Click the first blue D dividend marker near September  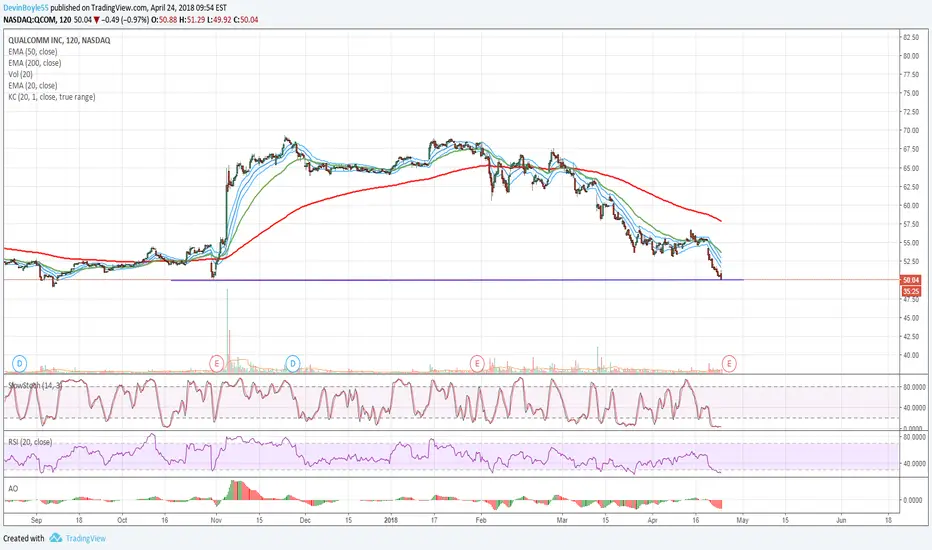[x=20, y=363]
